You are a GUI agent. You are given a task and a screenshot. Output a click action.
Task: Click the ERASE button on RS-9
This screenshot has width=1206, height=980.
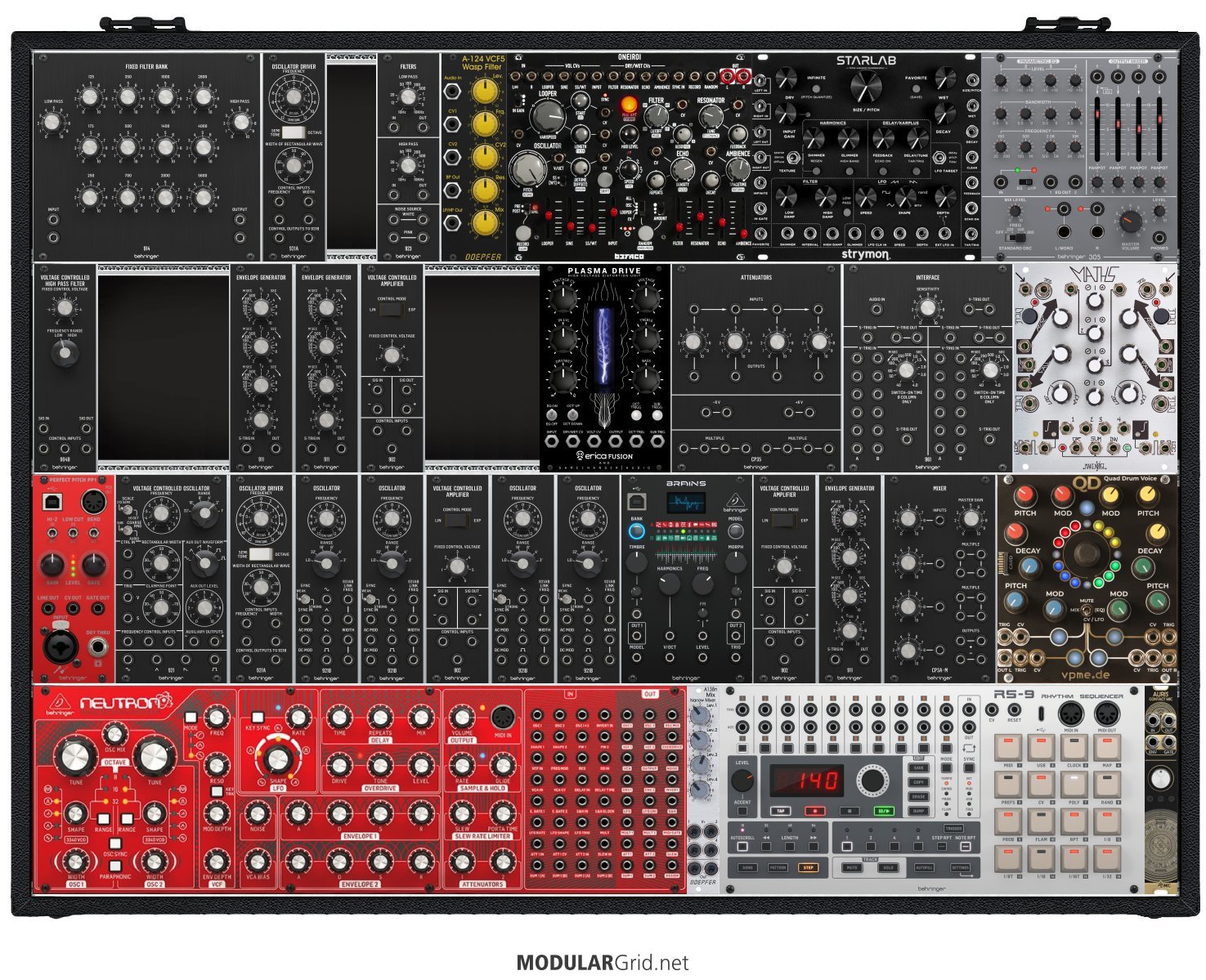(919, 797)
